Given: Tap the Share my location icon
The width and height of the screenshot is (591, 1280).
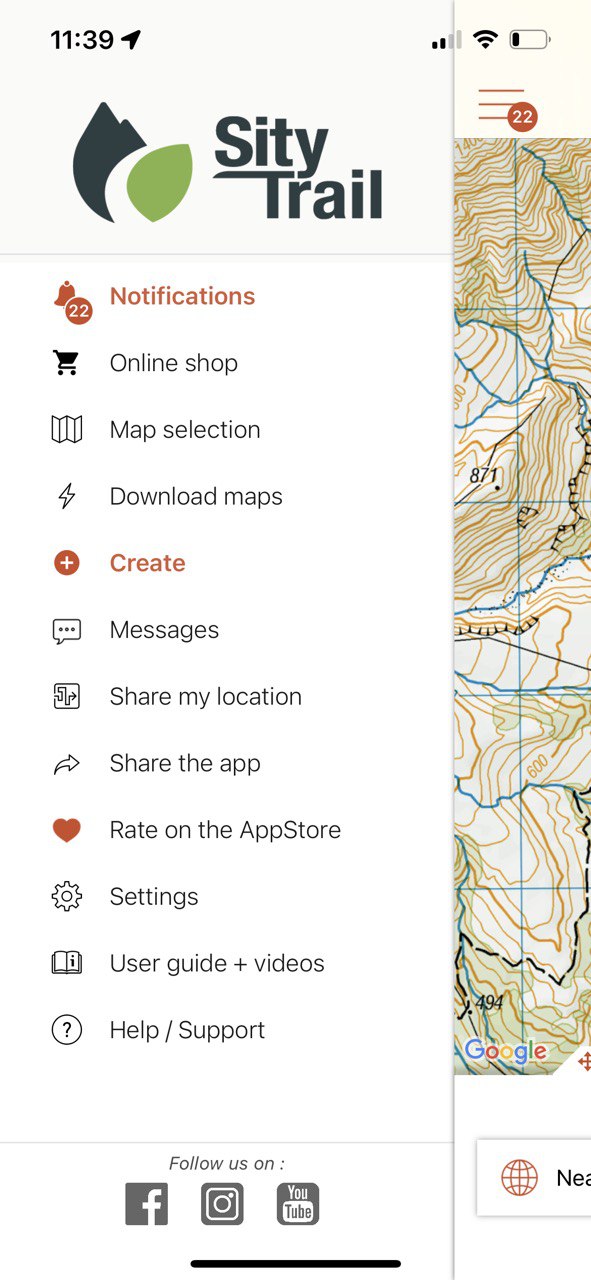Looking at the screenshot, I should coord(67,697).
